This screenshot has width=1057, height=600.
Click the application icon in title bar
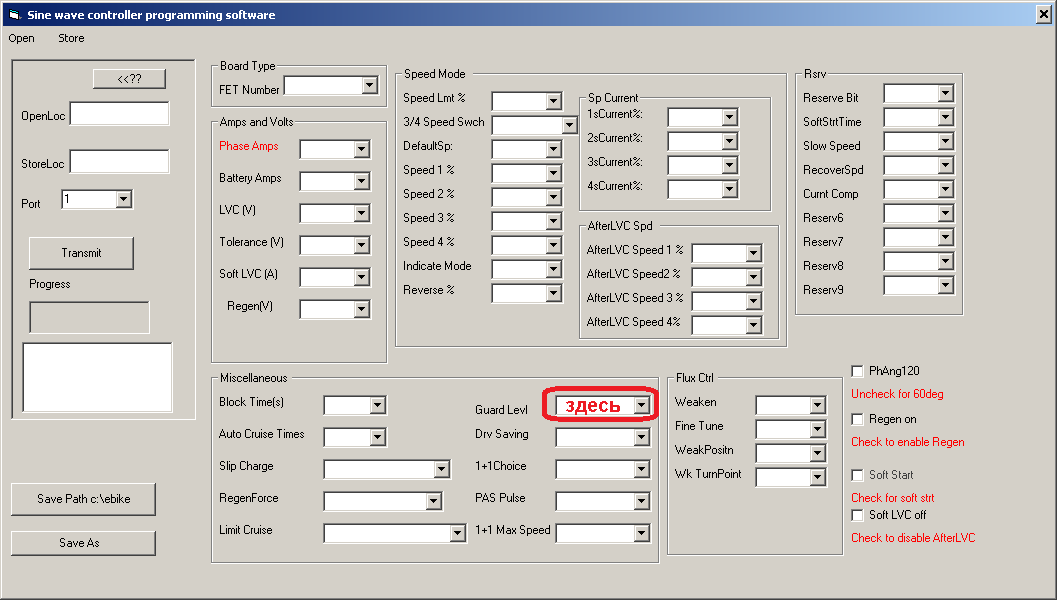tap(14, 15)
